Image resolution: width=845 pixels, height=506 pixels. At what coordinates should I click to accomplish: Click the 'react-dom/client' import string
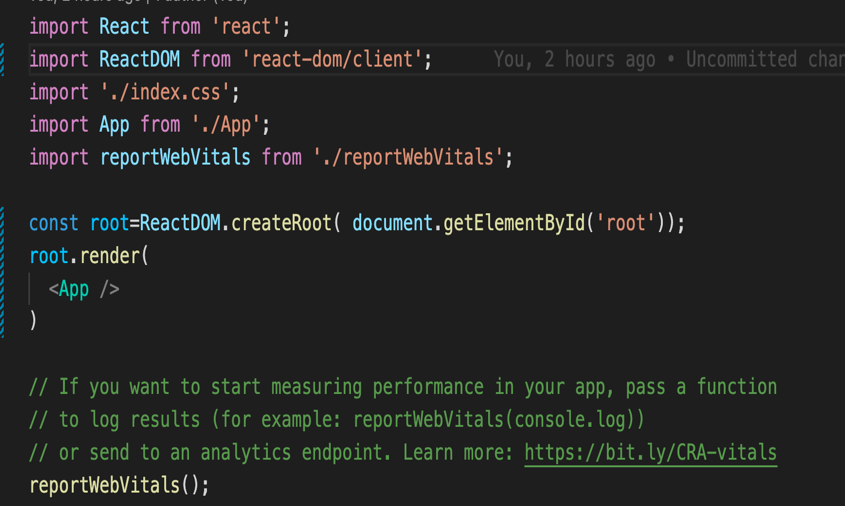(337, 60)
